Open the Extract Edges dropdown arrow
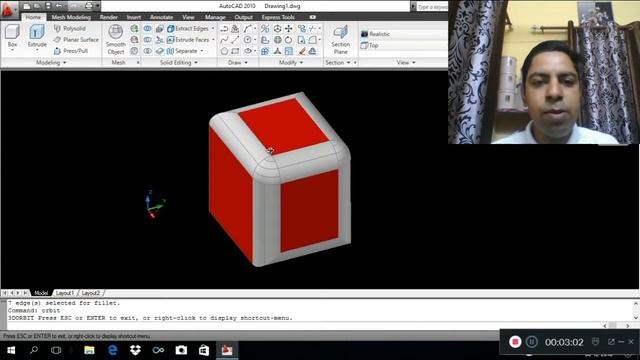The height and width of the screenshot is (360, 640). pos(213,29)
